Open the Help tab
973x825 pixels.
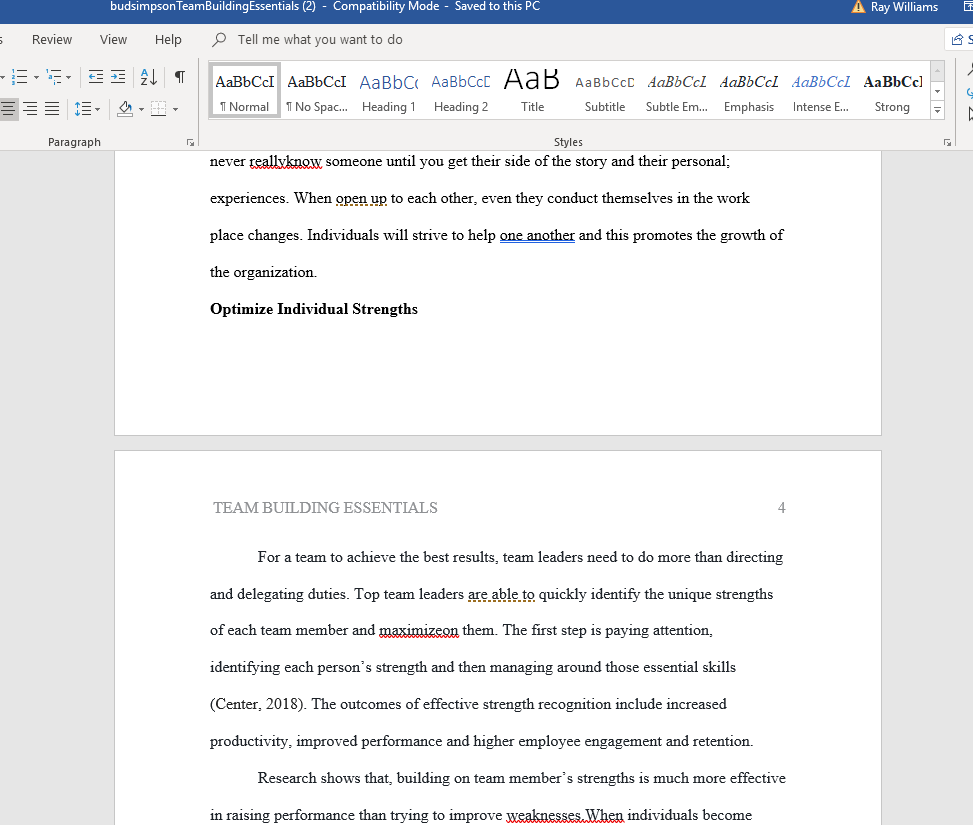coord(168,40)
